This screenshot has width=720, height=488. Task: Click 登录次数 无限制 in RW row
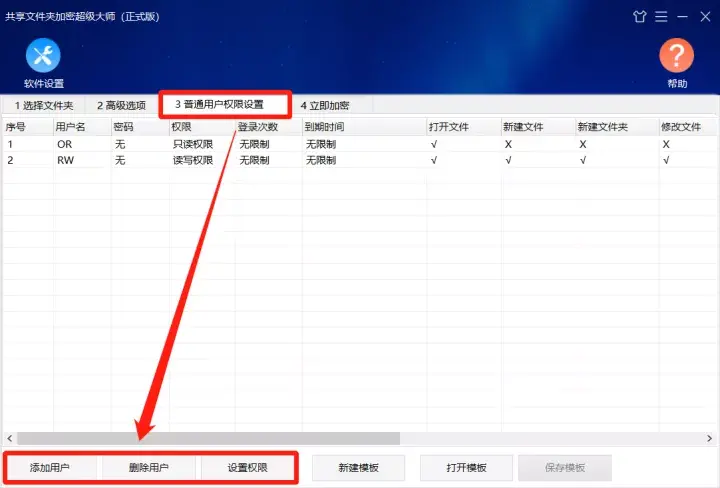click(x=254, y=160)
